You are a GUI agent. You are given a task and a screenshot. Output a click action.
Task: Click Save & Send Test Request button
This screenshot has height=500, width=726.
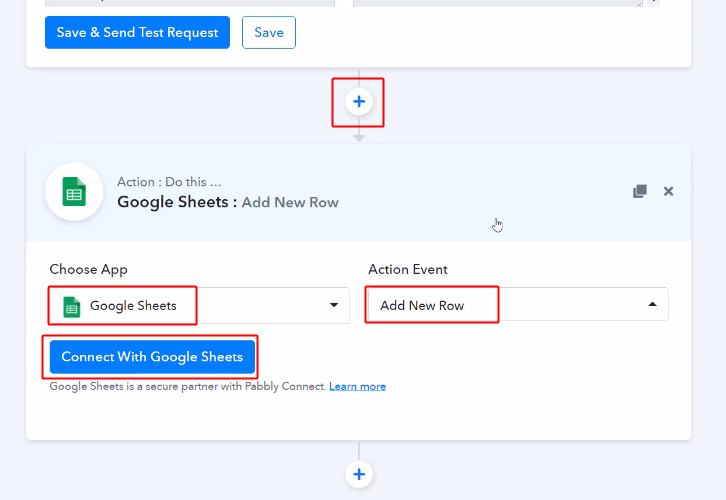coord(137,32)
